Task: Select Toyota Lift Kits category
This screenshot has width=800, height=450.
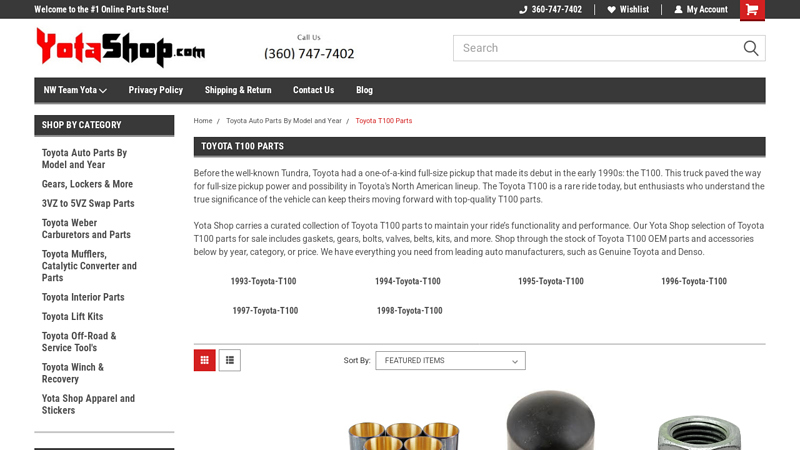Action: (72, 317)
